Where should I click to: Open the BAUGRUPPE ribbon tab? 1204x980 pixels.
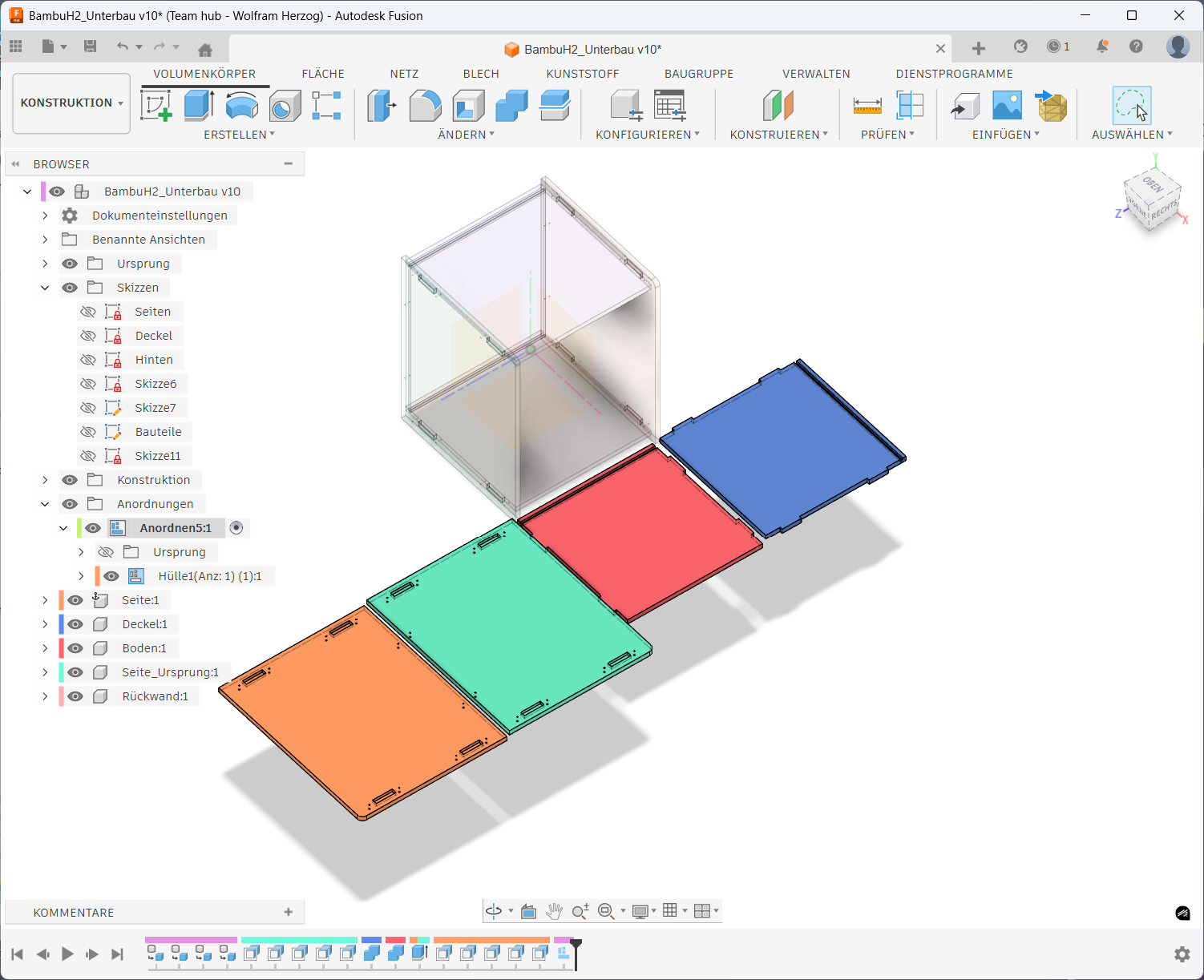699,74
